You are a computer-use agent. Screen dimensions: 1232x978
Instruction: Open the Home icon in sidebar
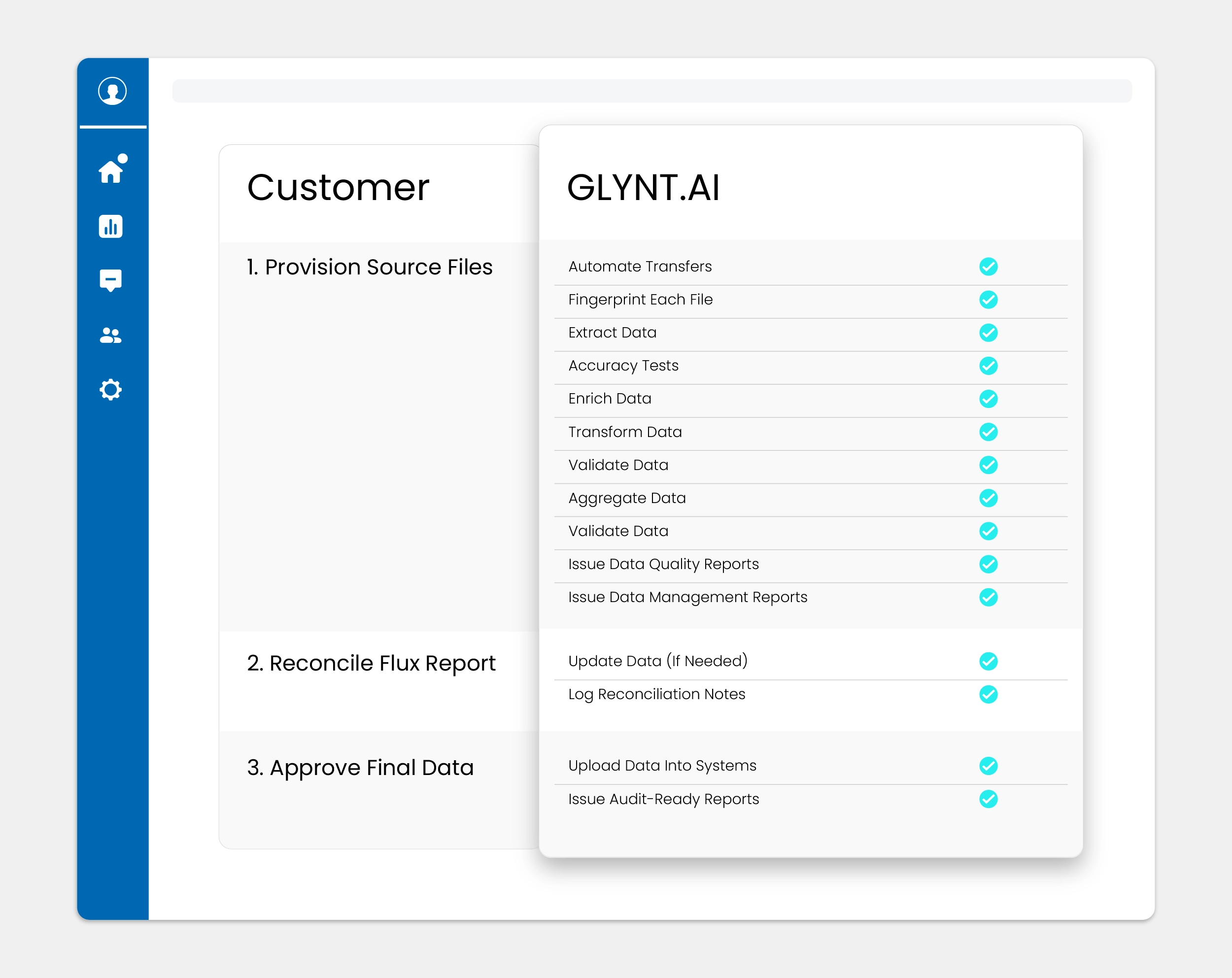pos(111,170)
